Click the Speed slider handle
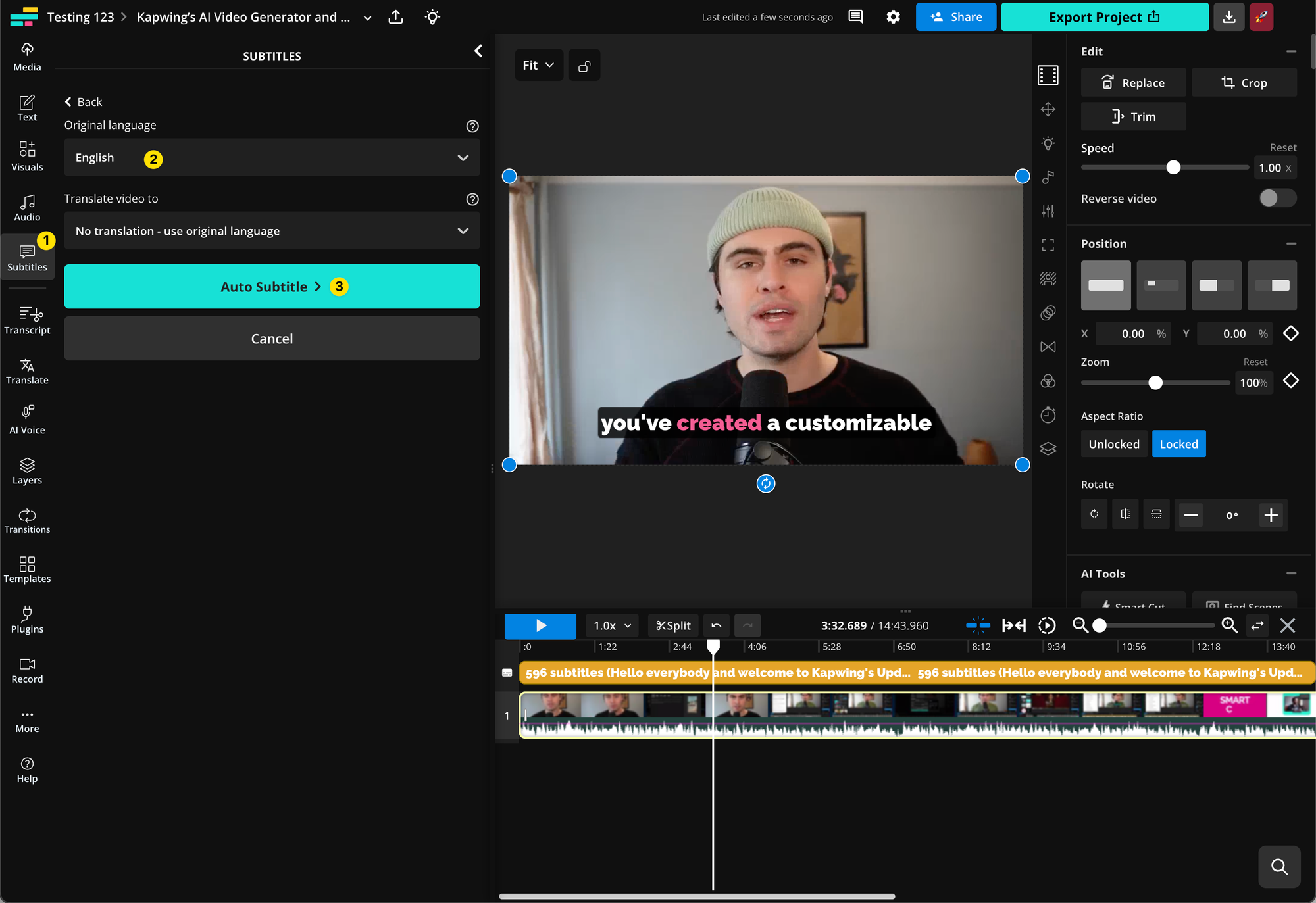1316x903 pixels. coord(1173,168)
